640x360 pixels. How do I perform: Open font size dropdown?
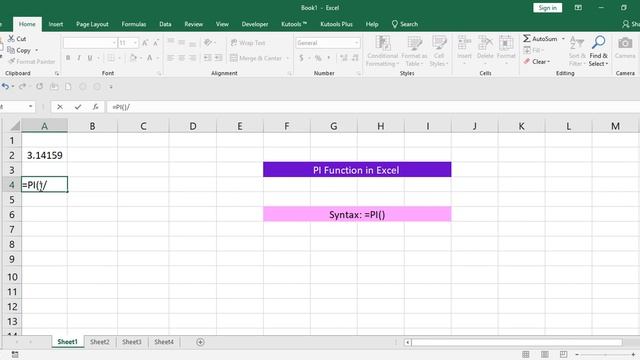click(x=135, y=43)
